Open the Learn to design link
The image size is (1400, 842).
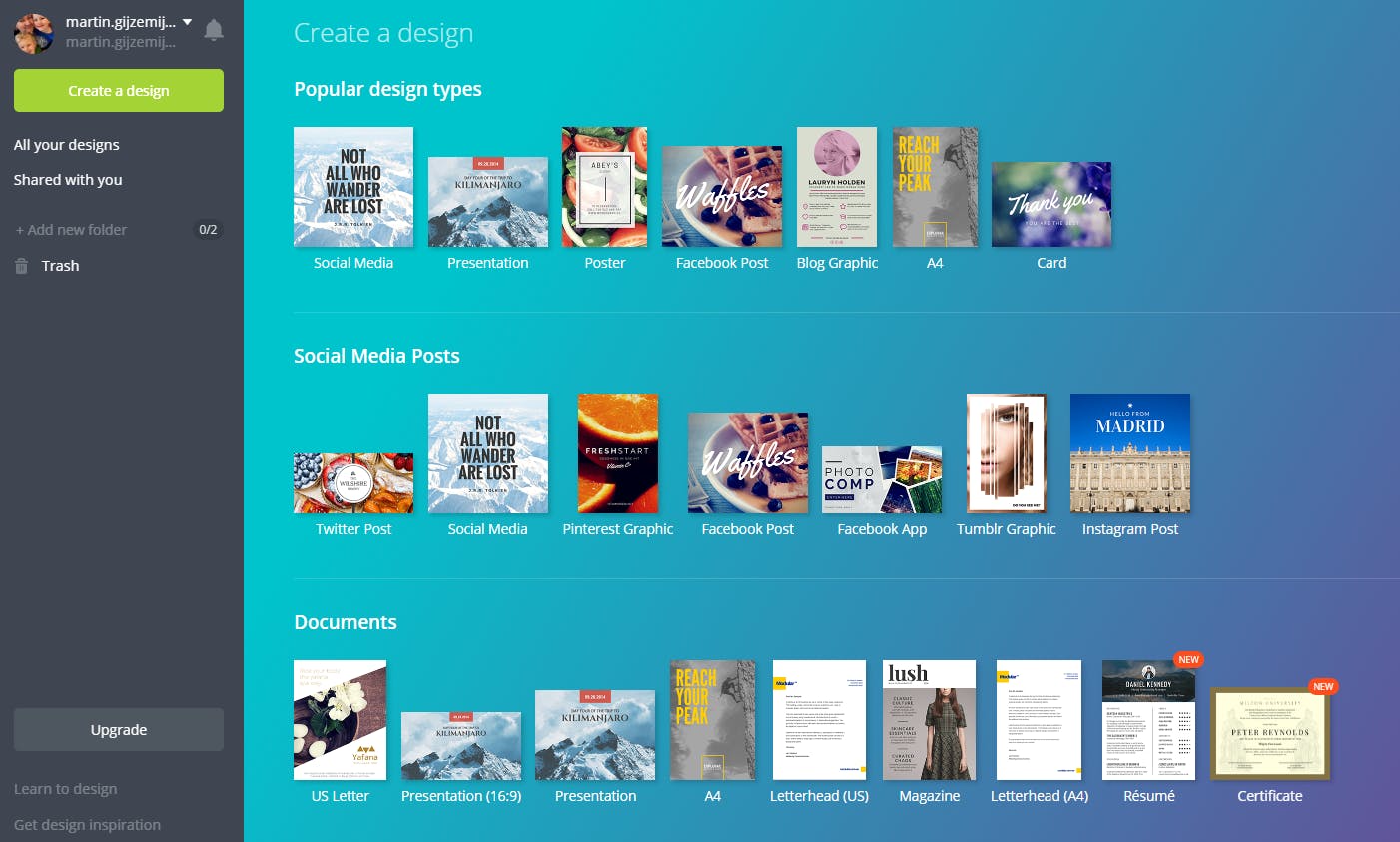66,789
